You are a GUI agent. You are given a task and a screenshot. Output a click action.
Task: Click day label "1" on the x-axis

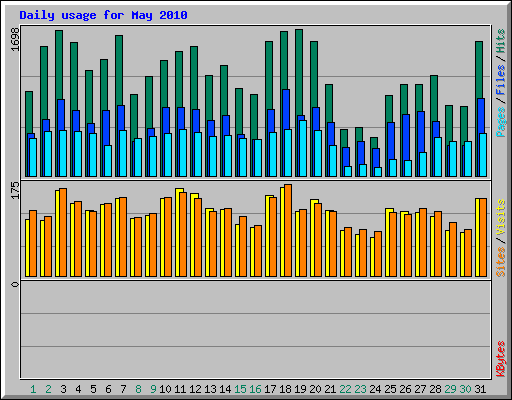point(33,389)
